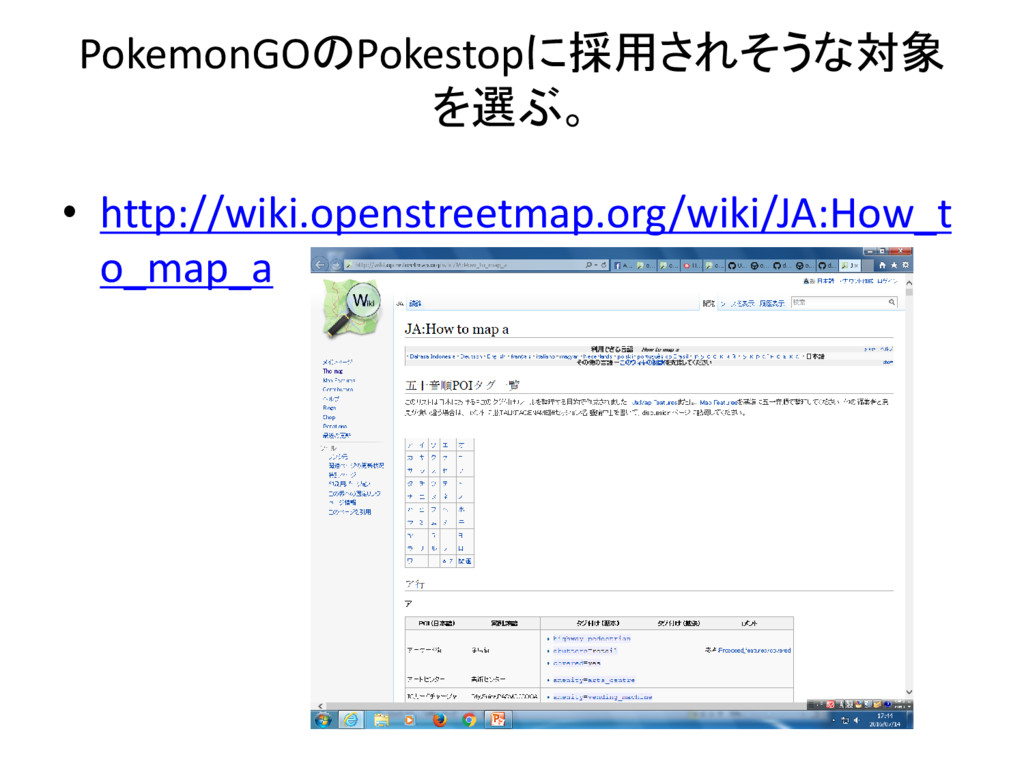1024x768 pixels.
Task: Select the active JA wiki browser tab
Action: [850, 265]
